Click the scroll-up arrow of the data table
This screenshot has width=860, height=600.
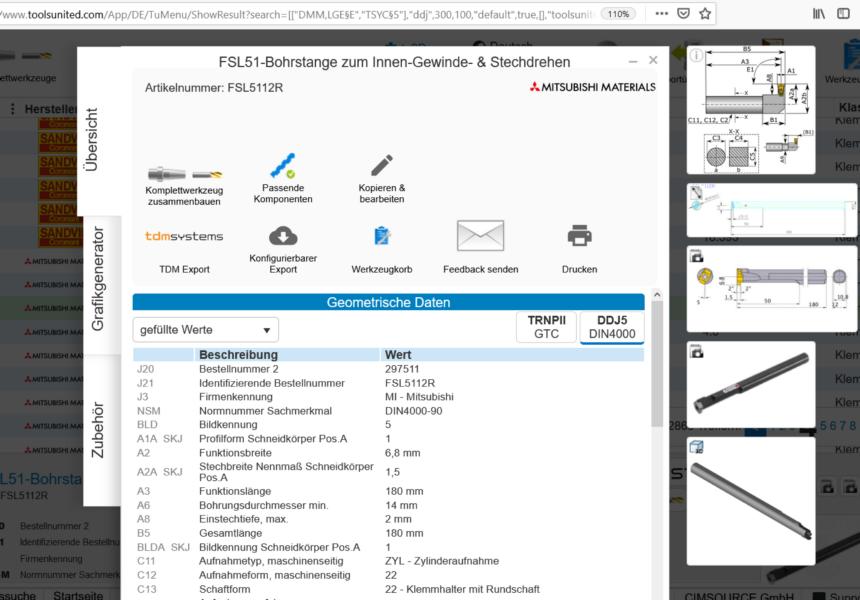click(x=657, y=295)
